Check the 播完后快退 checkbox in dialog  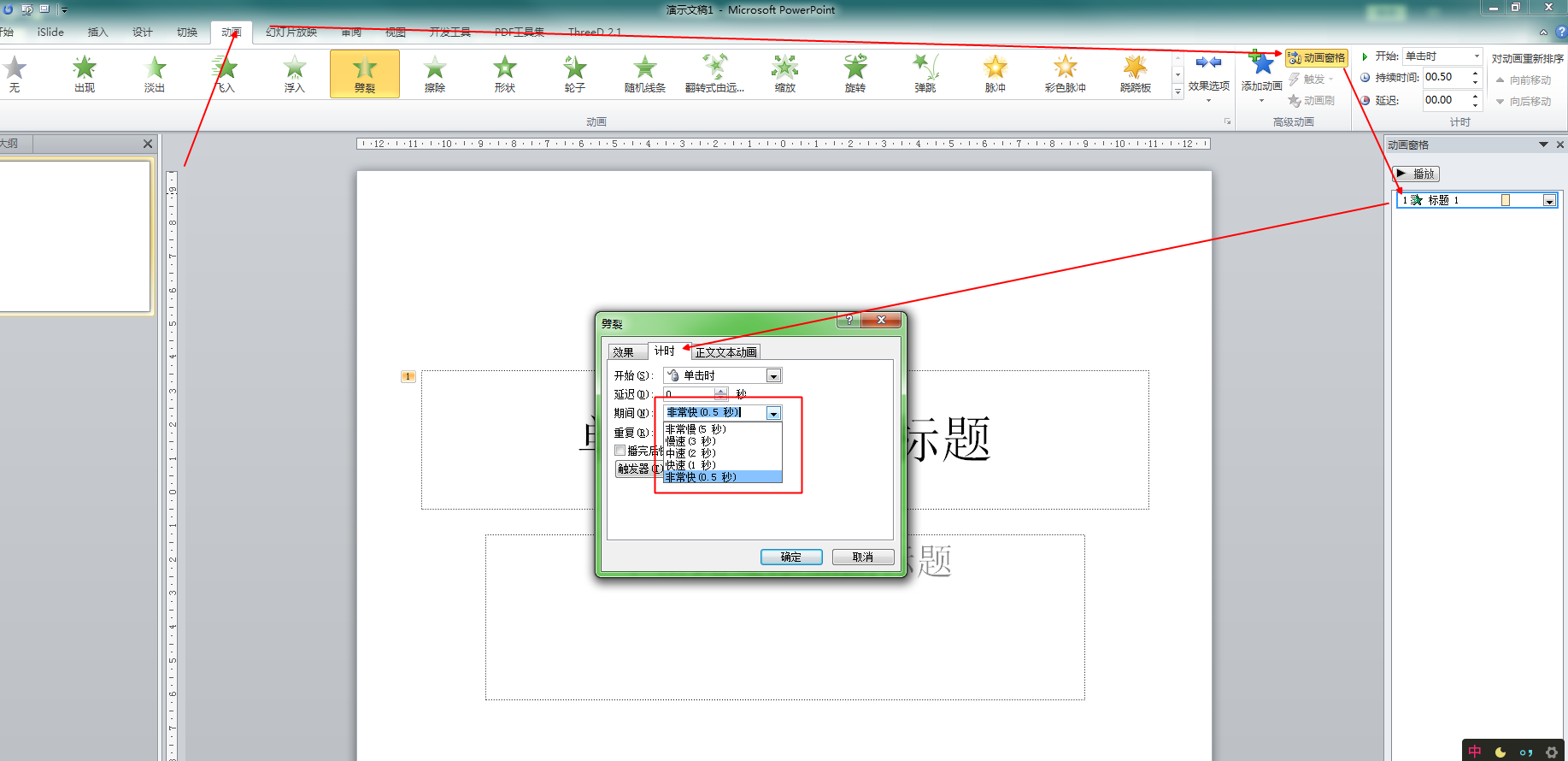coord(620,451)
